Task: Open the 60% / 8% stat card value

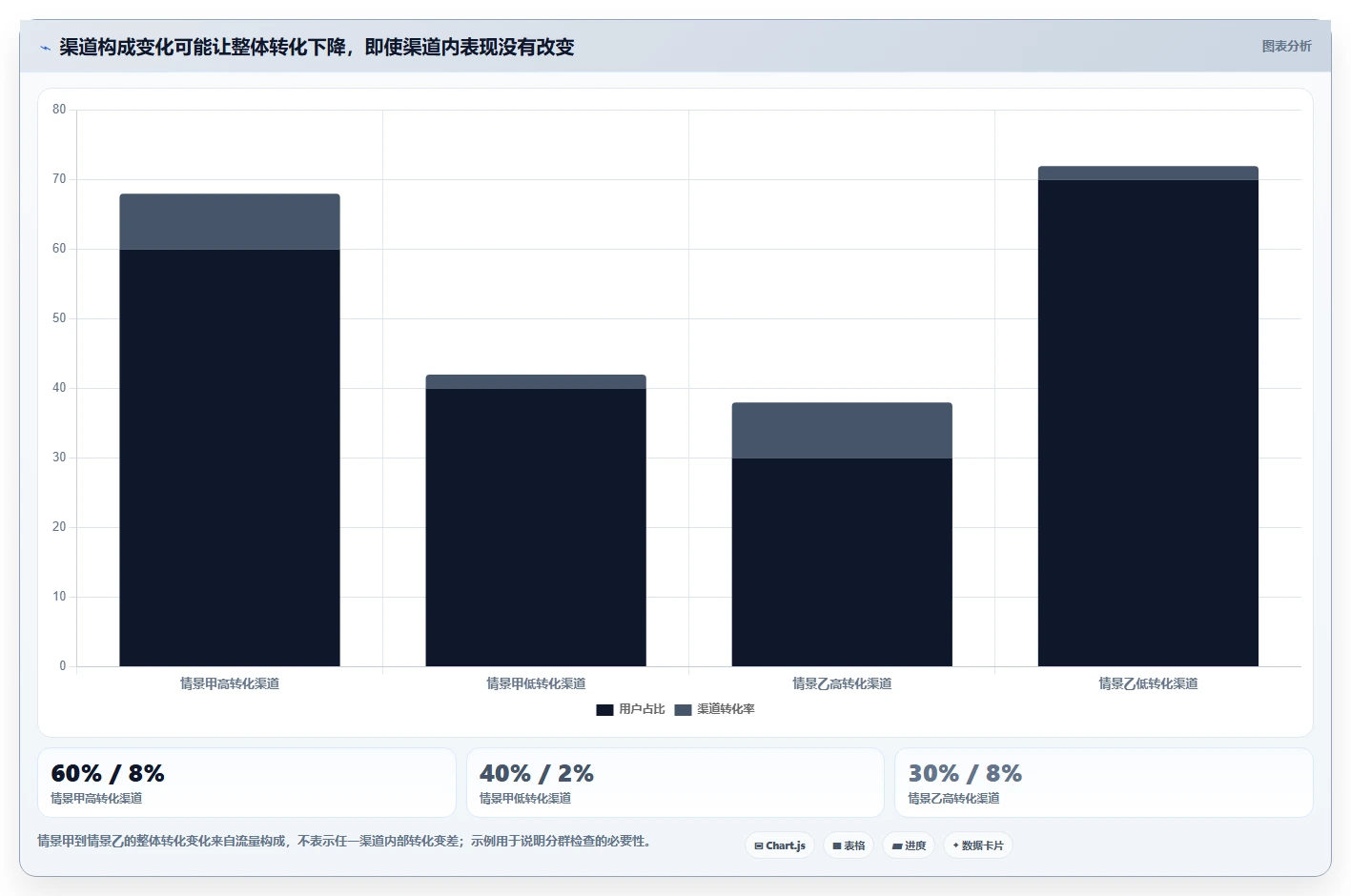Action: tap(108, 773)
